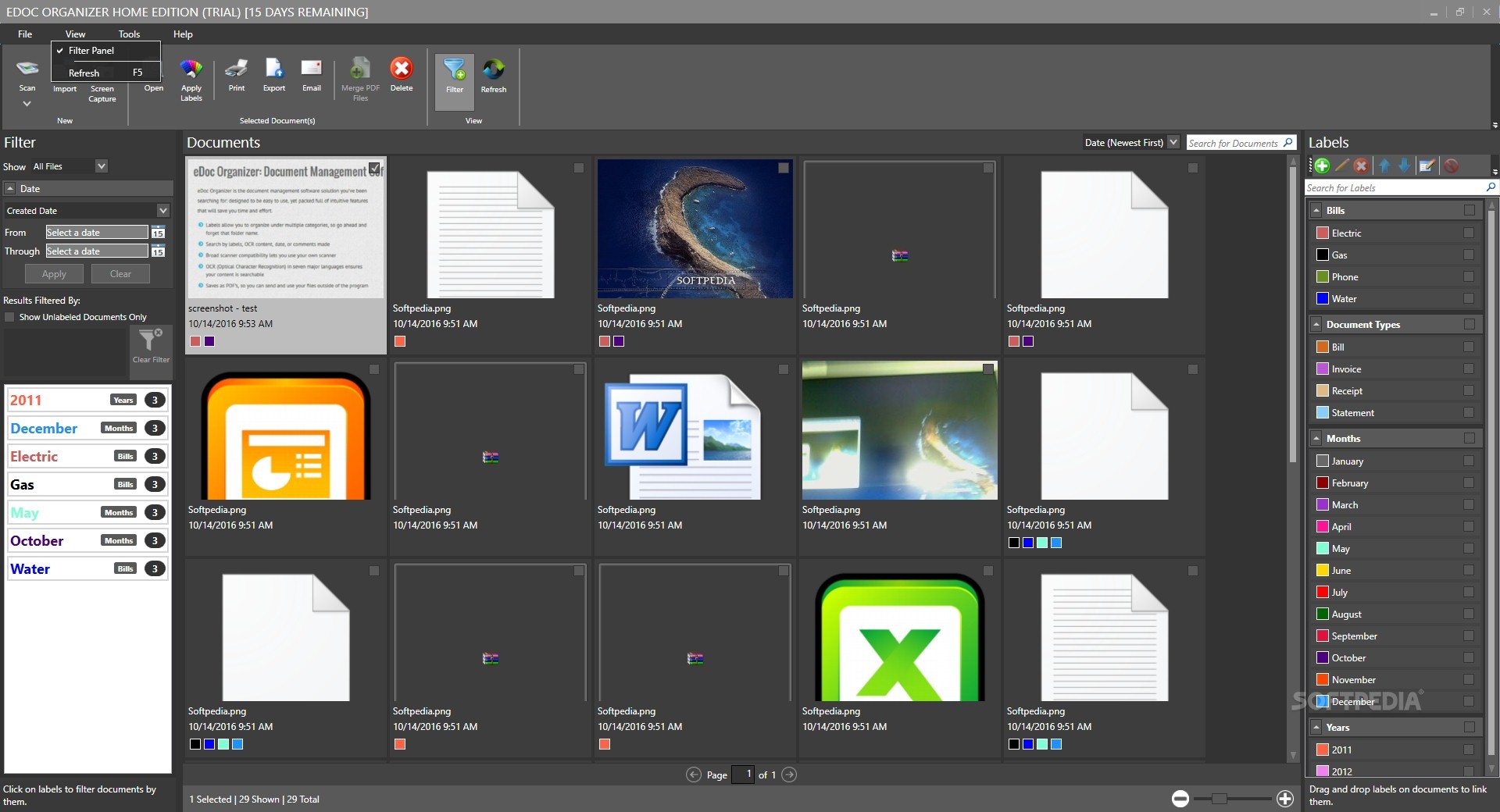This screenshot has height=812, width=1500.
Task: Toggle Filter Panel menu entry
Action: point(106,51)
